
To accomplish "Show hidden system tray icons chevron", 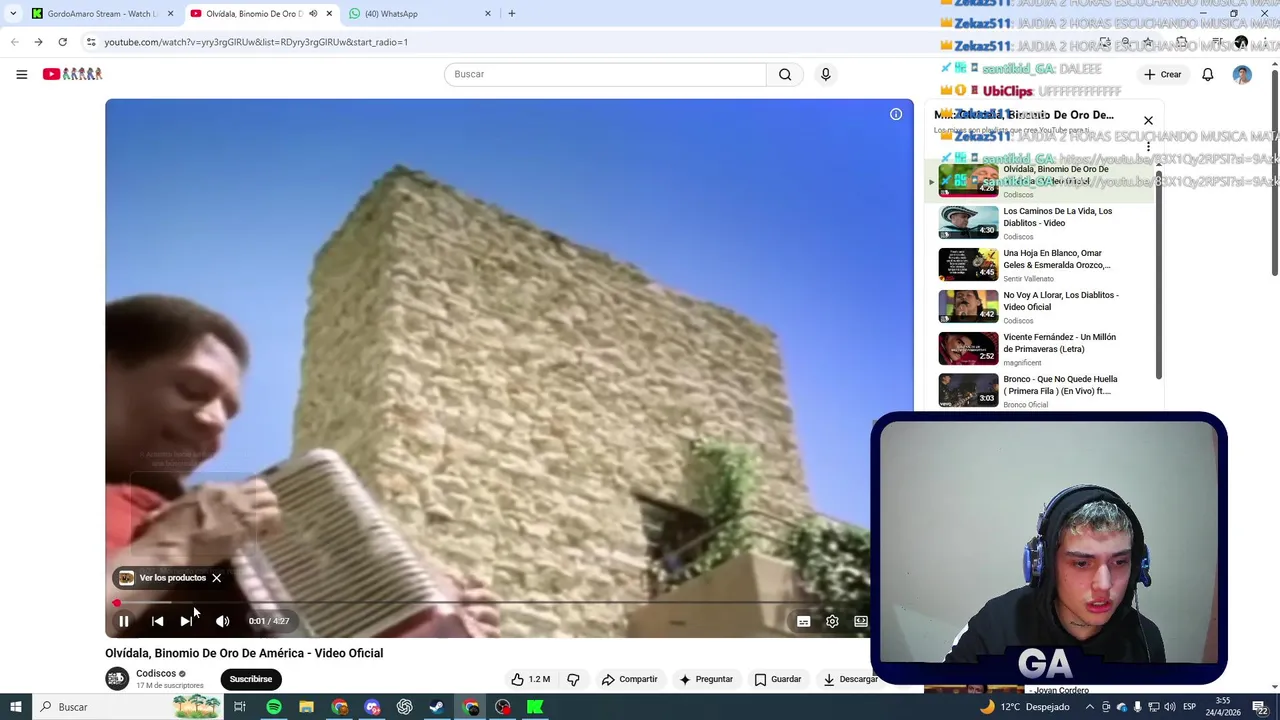I will (1090, 707).
